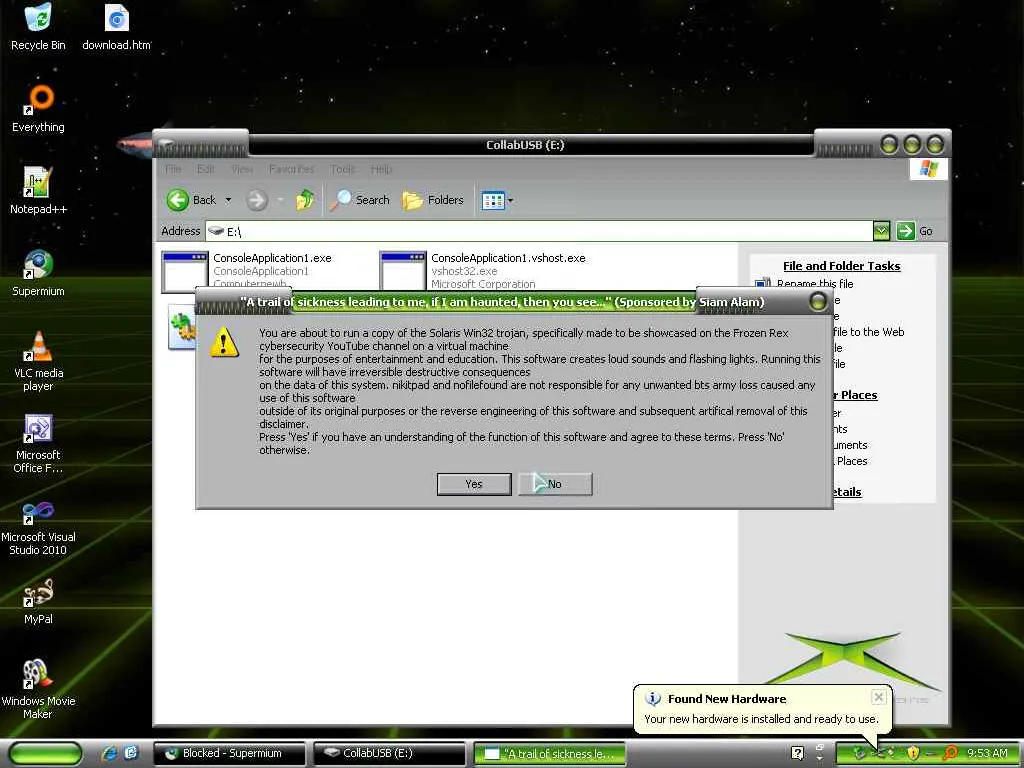Click the 'File and Folder Tasks' heading

841,266
